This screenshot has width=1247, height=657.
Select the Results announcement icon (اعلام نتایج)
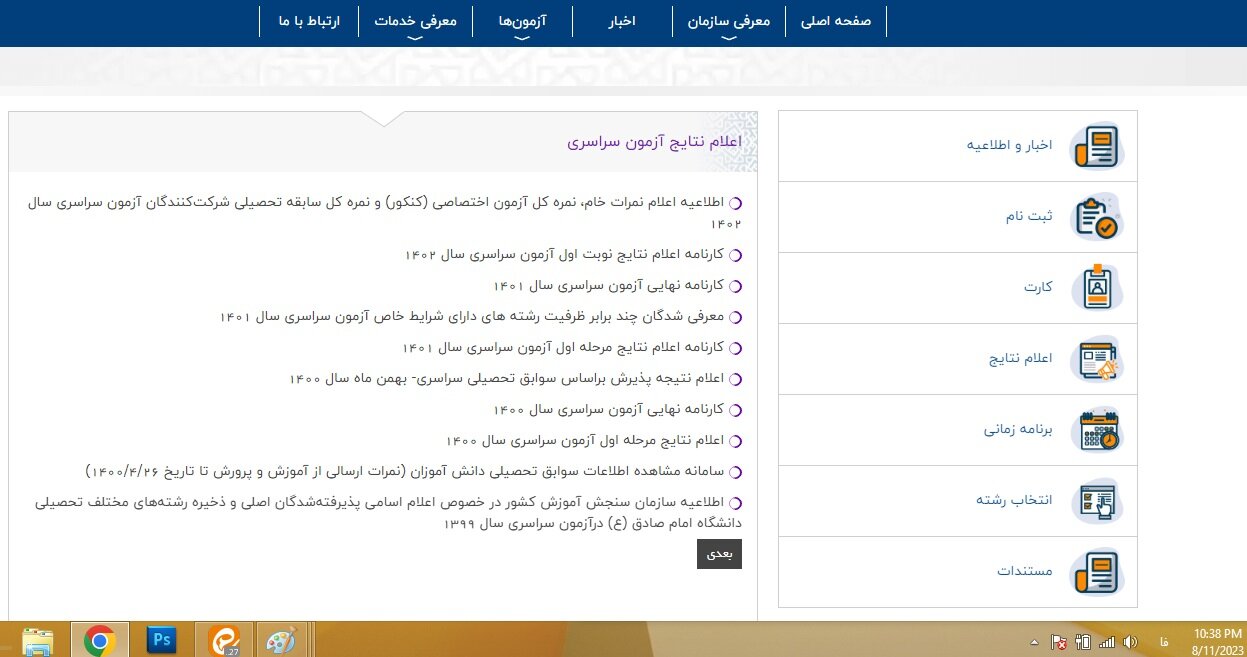pos(1097,360)
